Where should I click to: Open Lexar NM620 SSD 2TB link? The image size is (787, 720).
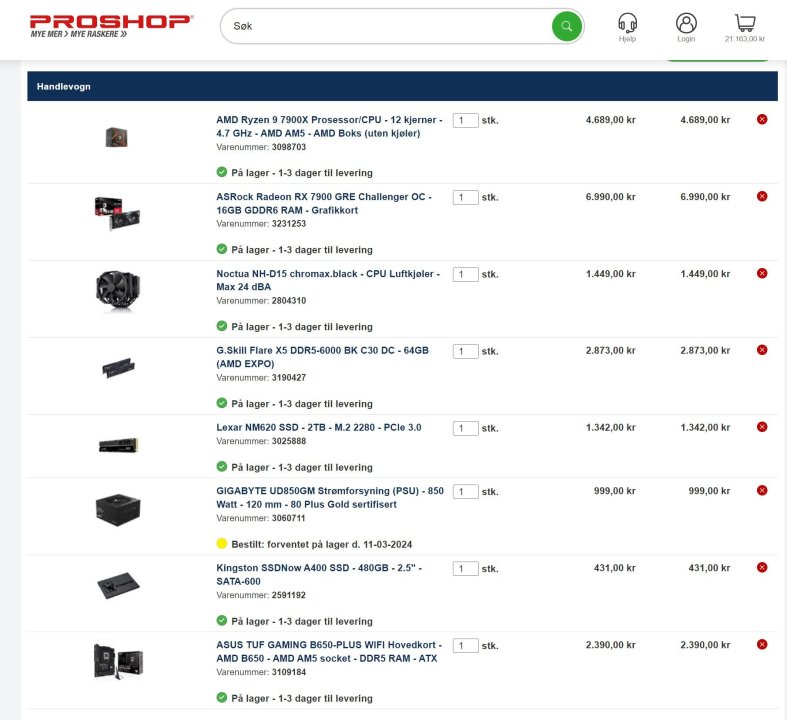click(319, 427)
